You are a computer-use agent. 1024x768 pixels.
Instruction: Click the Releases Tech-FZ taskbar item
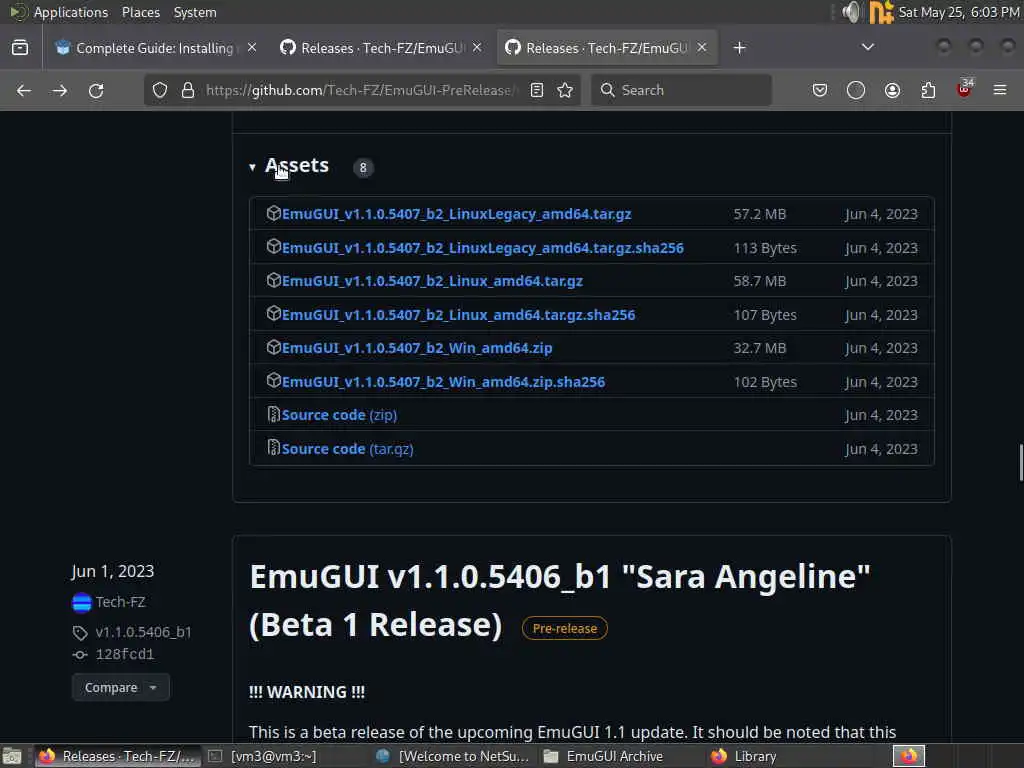118,756
